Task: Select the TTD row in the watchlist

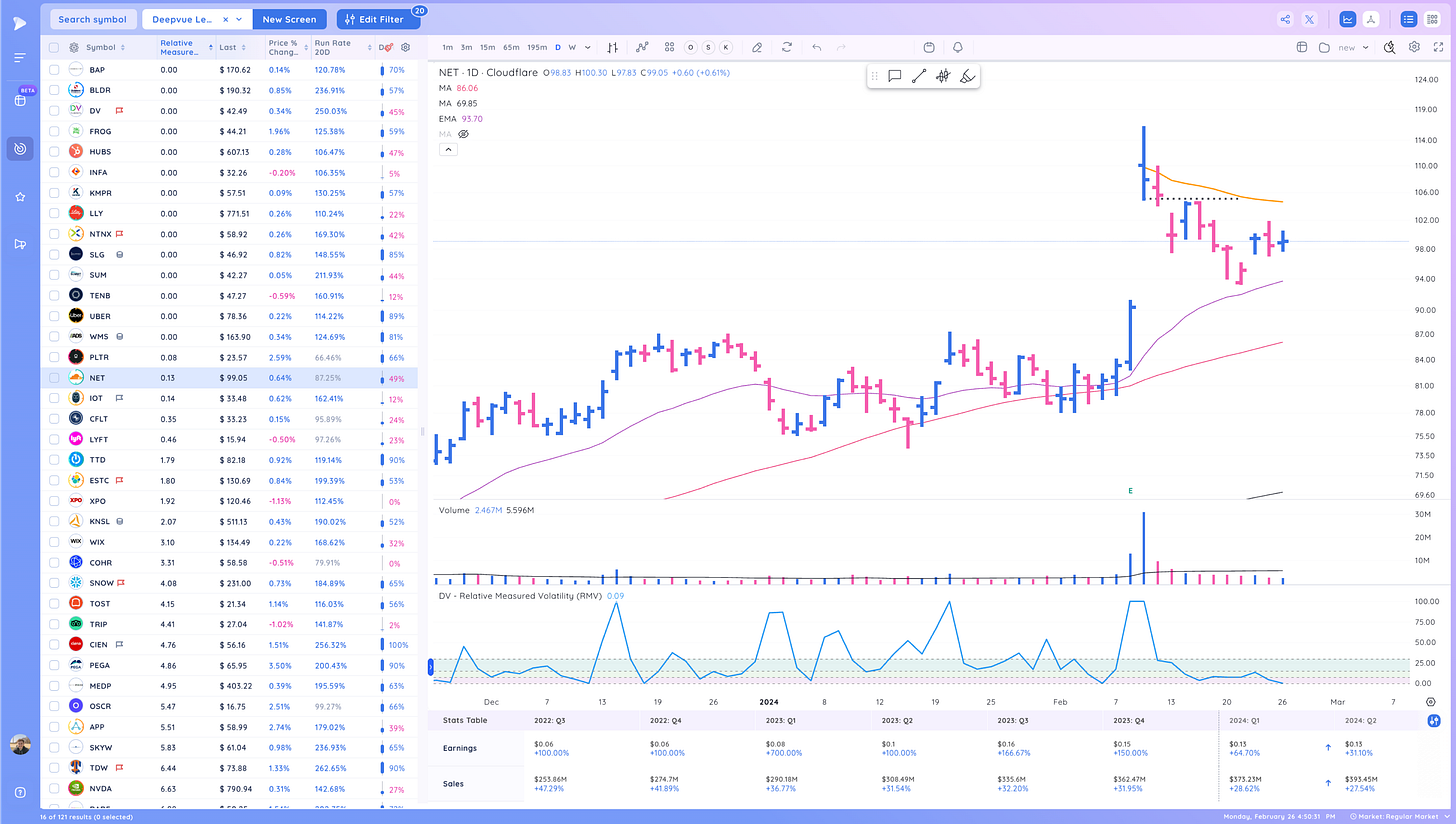Action: click(x=229, y=460)
